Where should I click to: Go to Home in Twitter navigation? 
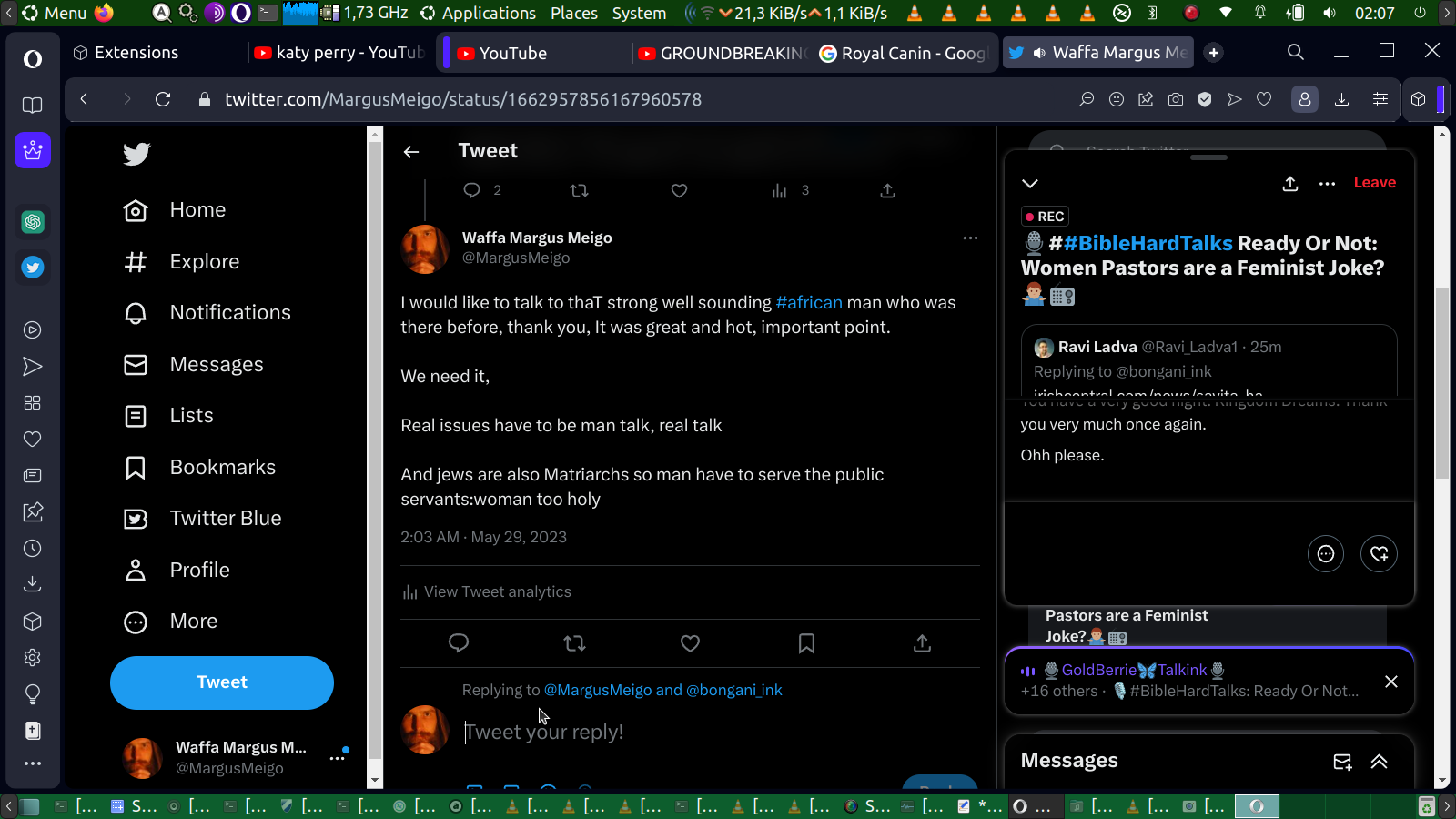175,210
